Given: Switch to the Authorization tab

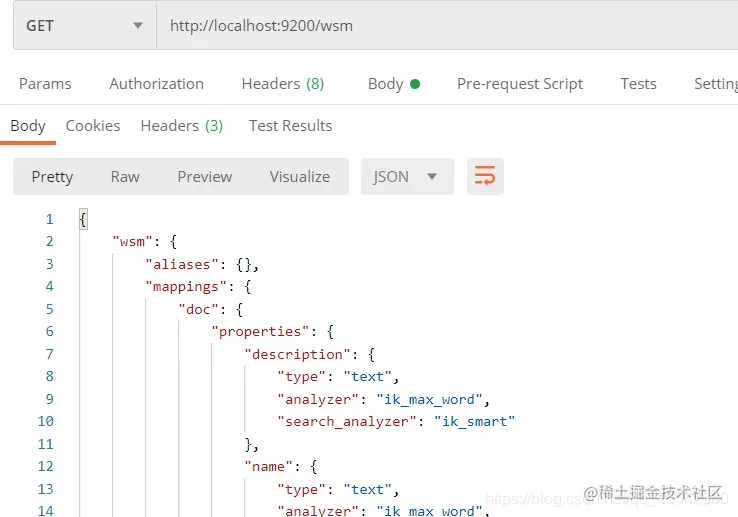Looking at the screenshot, I should point(156,84).
